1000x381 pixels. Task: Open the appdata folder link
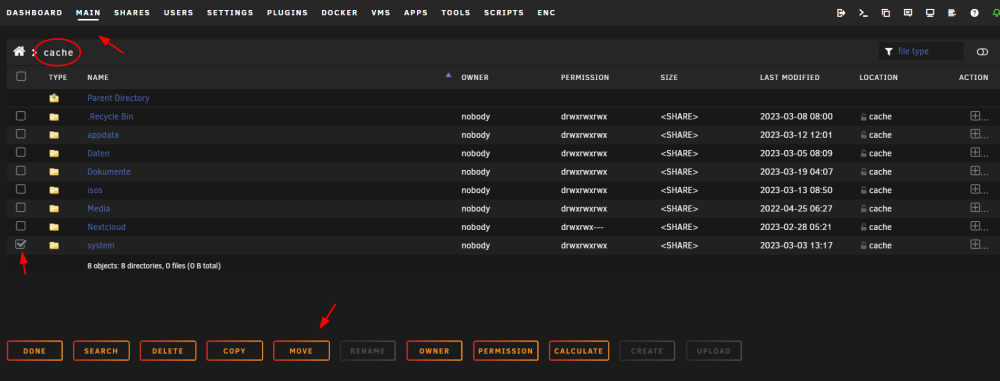pos(103,135)
